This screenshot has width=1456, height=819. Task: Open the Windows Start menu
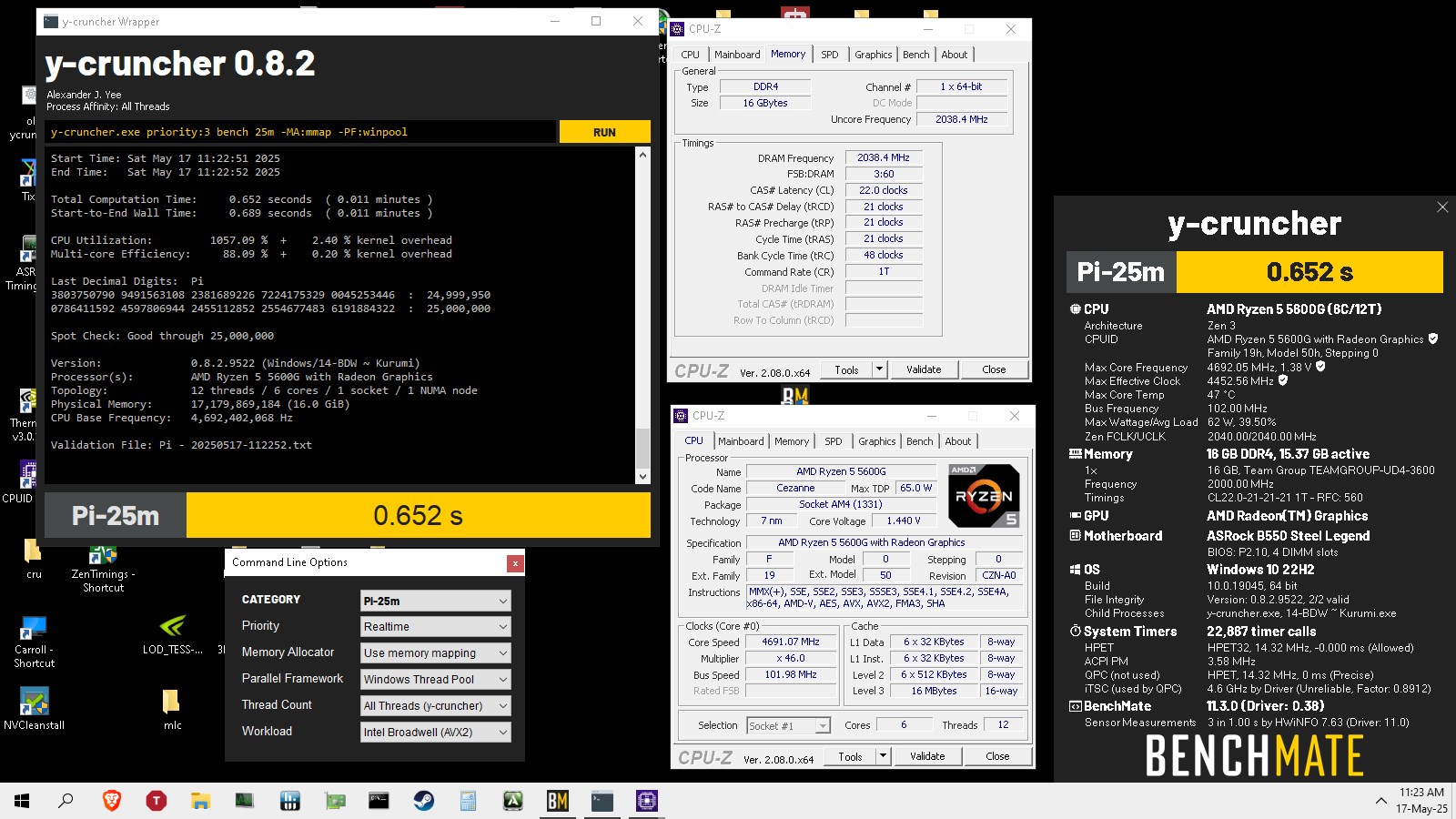[22, 801]
